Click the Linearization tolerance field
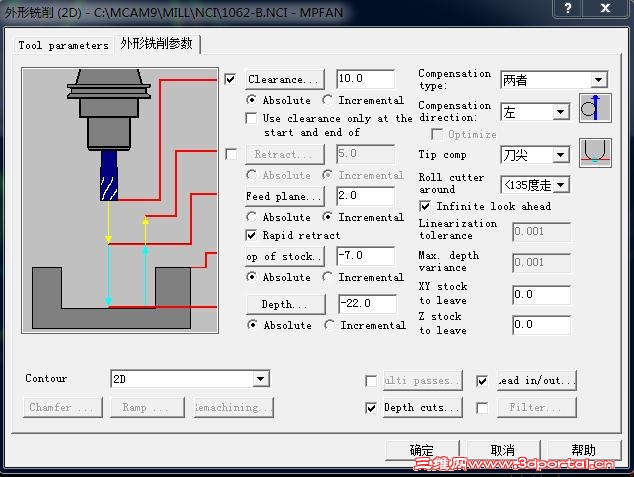The height and width of the screenshot is (477, 634). click(541, 232)
